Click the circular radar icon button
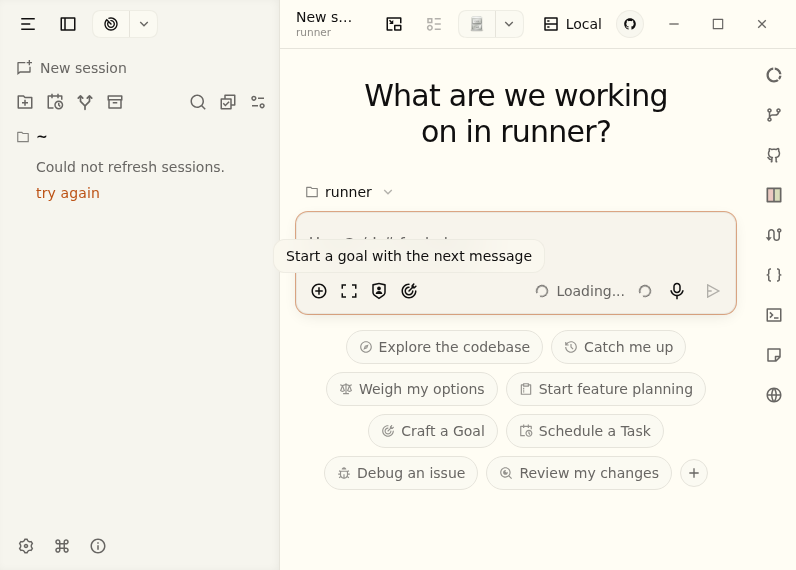 point(111,24)
